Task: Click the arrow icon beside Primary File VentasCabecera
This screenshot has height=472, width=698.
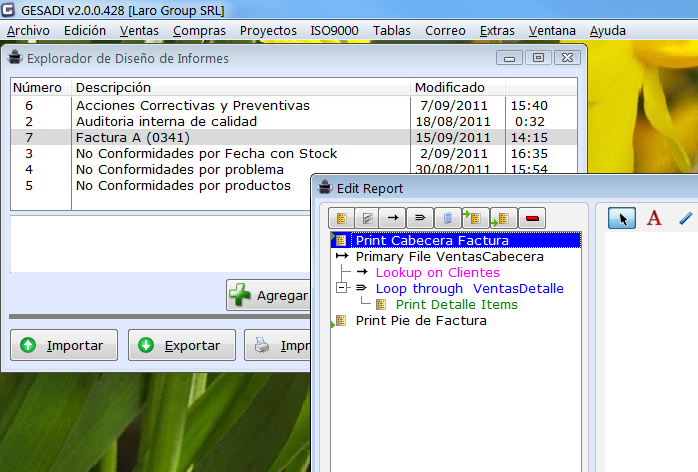Action: click(x=342, y=256)
